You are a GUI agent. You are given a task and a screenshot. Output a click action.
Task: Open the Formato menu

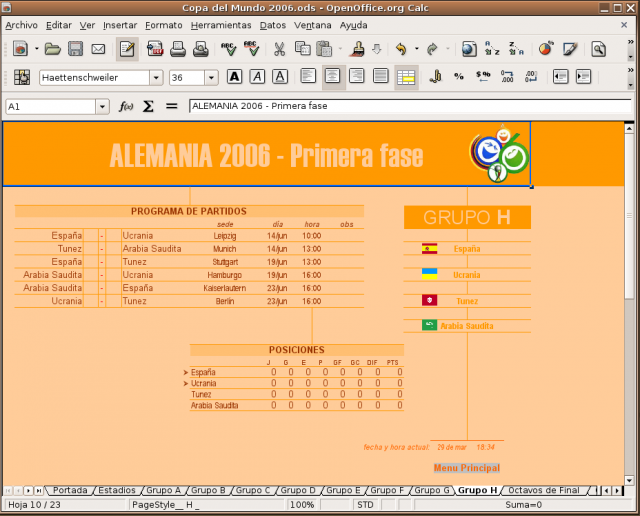[x=164, y=25]
